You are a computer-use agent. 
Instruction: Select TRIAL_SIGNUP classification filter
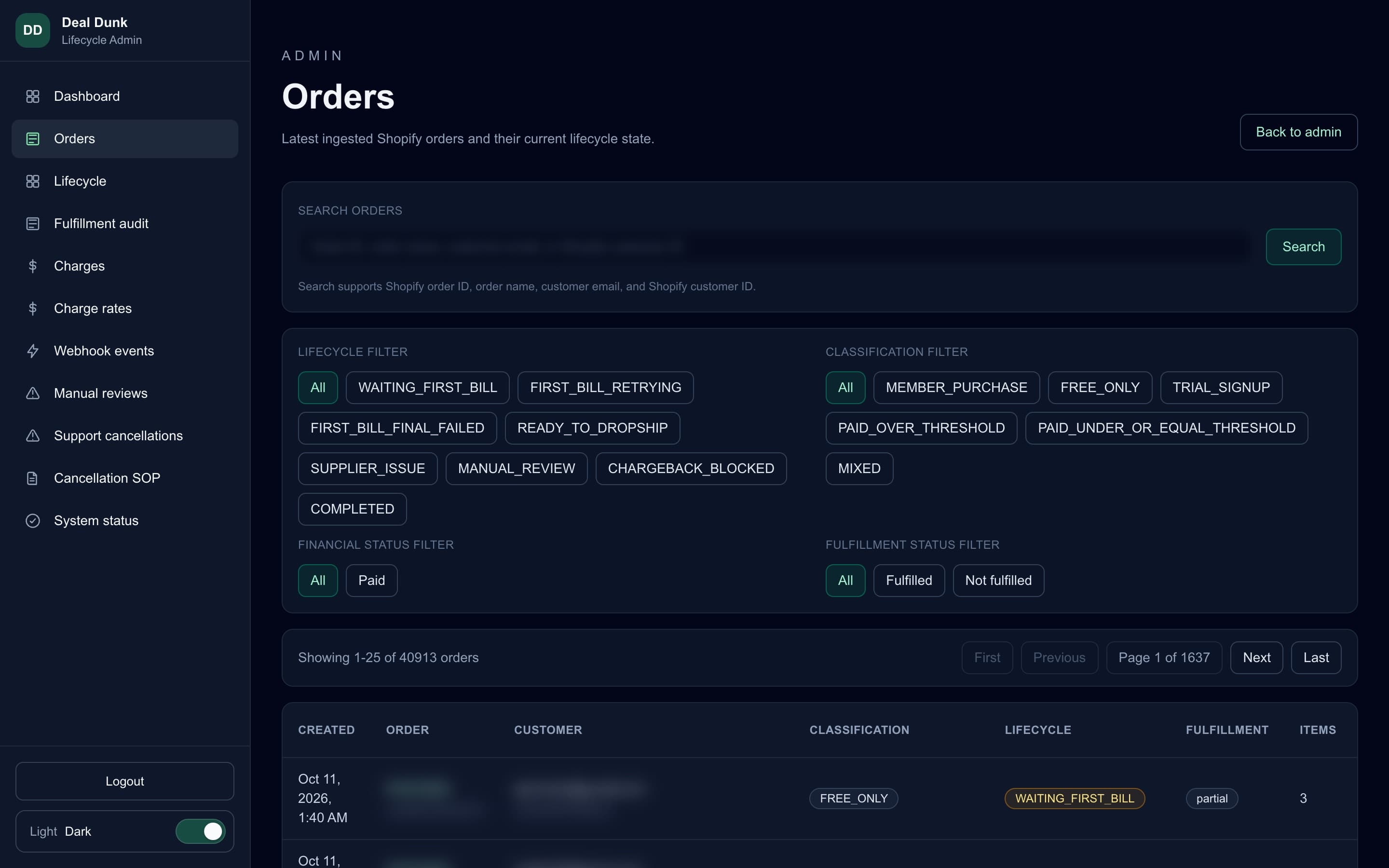(1221, 388)
